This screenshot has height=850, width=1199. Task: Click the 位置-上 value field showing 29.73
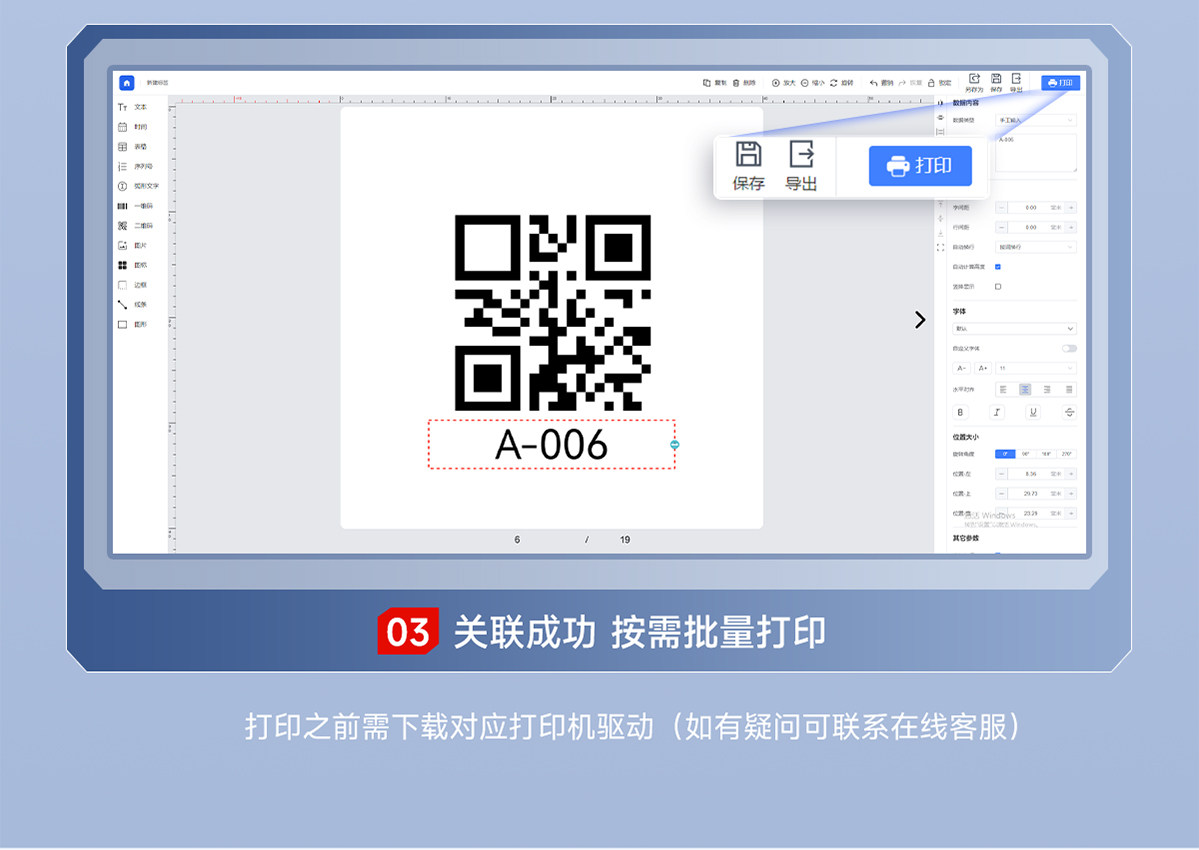click(x=1031, y=494)
